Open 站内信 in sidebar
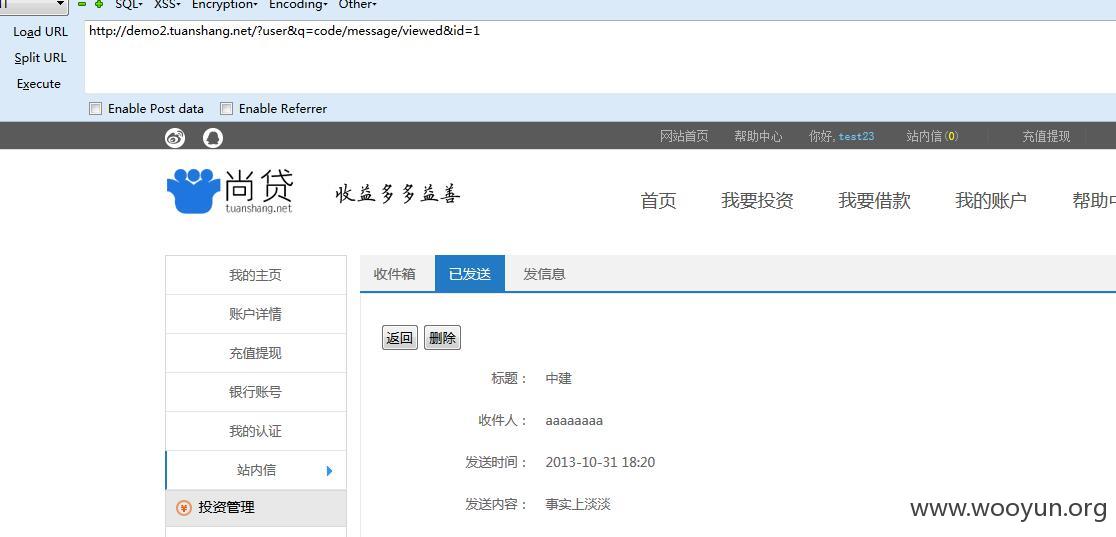1116x537 pixels. 256,470
